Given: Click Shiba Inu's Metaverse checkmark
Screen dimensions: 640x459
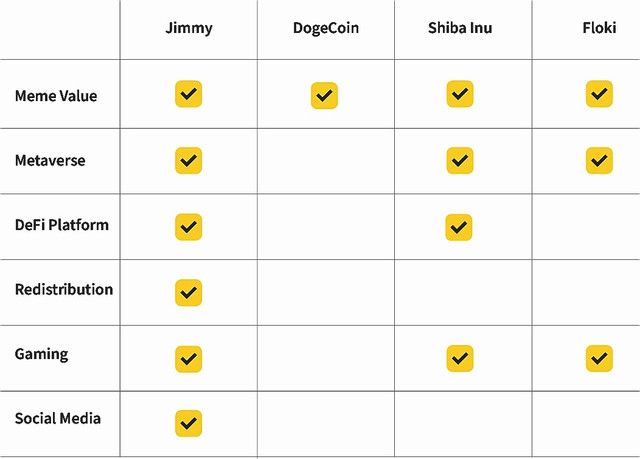Looking at the screenshot, I should [459, 160].
